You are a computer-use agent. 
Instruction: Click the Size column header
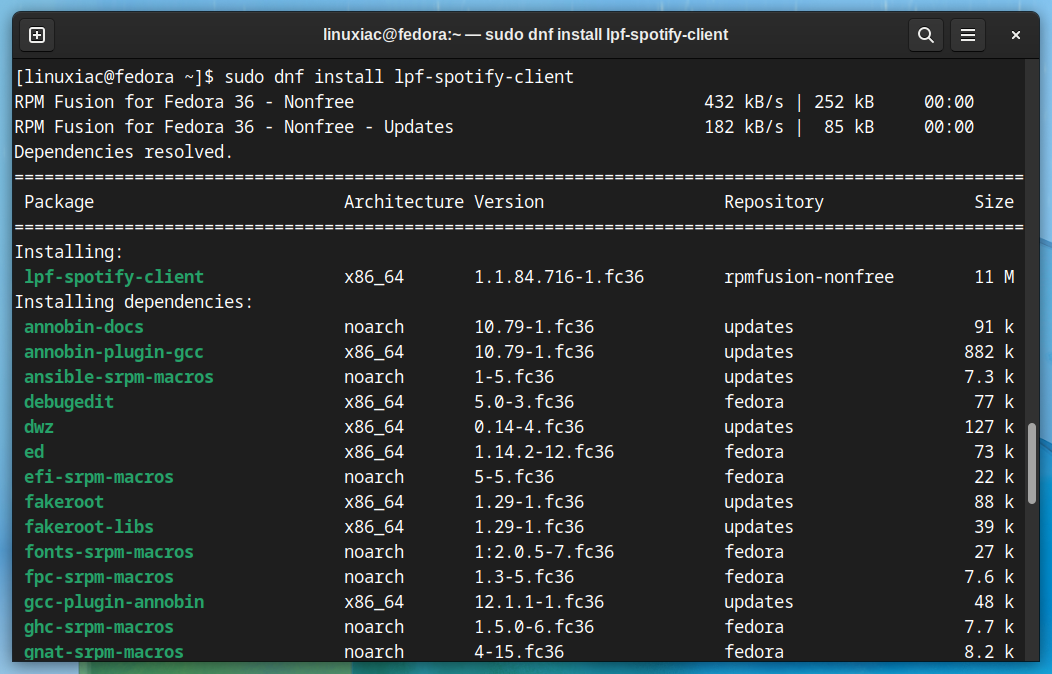pos(994,203)
